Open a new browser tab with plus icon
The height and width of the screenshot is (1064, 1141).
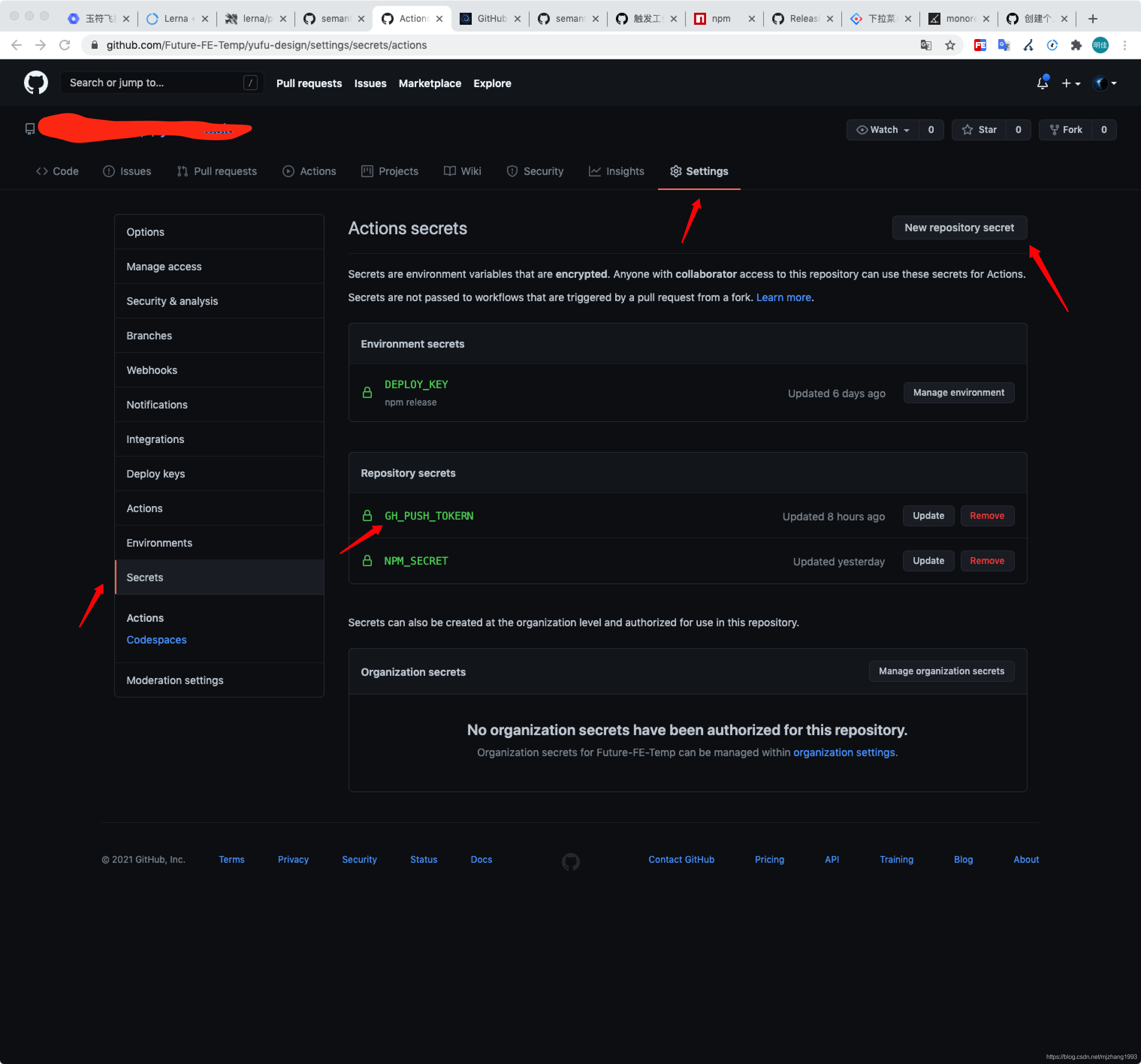(x=1092, y=18)
